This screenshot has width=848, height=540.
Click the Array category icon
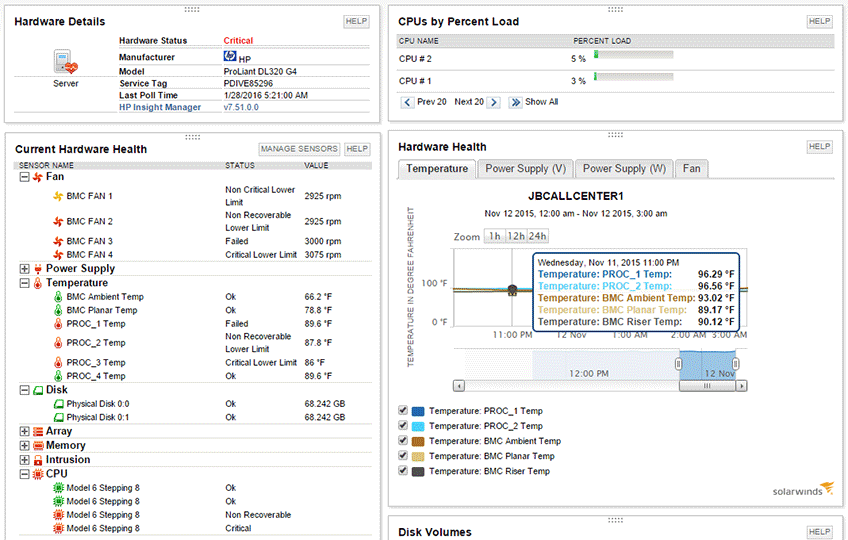point(38,432)
